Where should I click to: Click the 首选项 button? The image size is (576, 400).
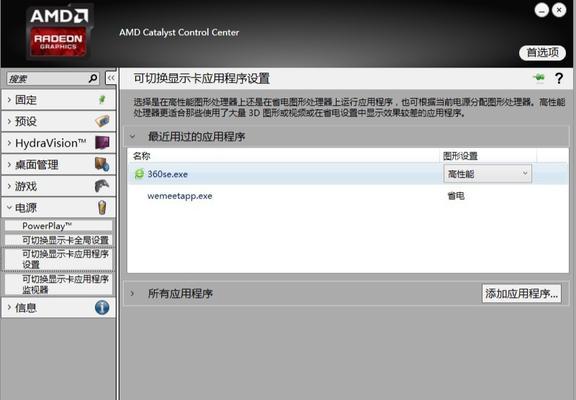(x=542, y=53)
